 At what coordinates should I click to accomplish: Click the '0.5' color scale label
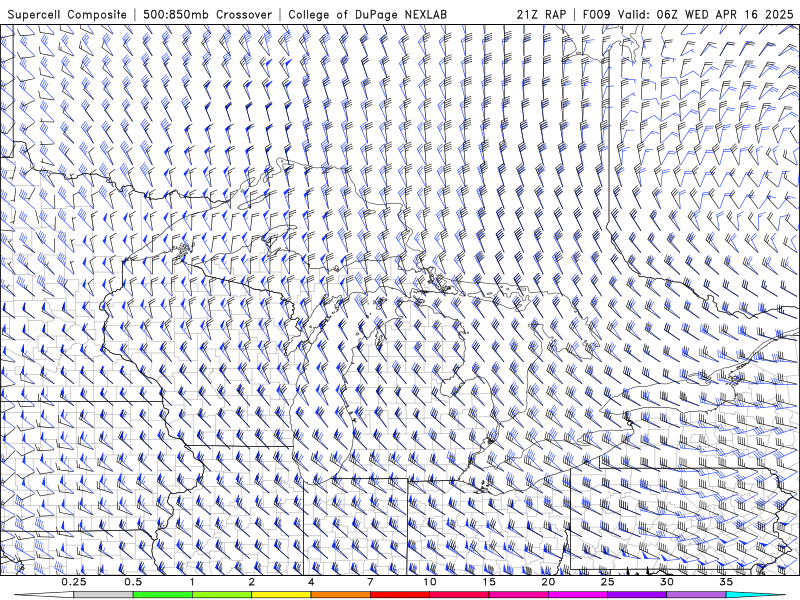(x=133, y=582)
